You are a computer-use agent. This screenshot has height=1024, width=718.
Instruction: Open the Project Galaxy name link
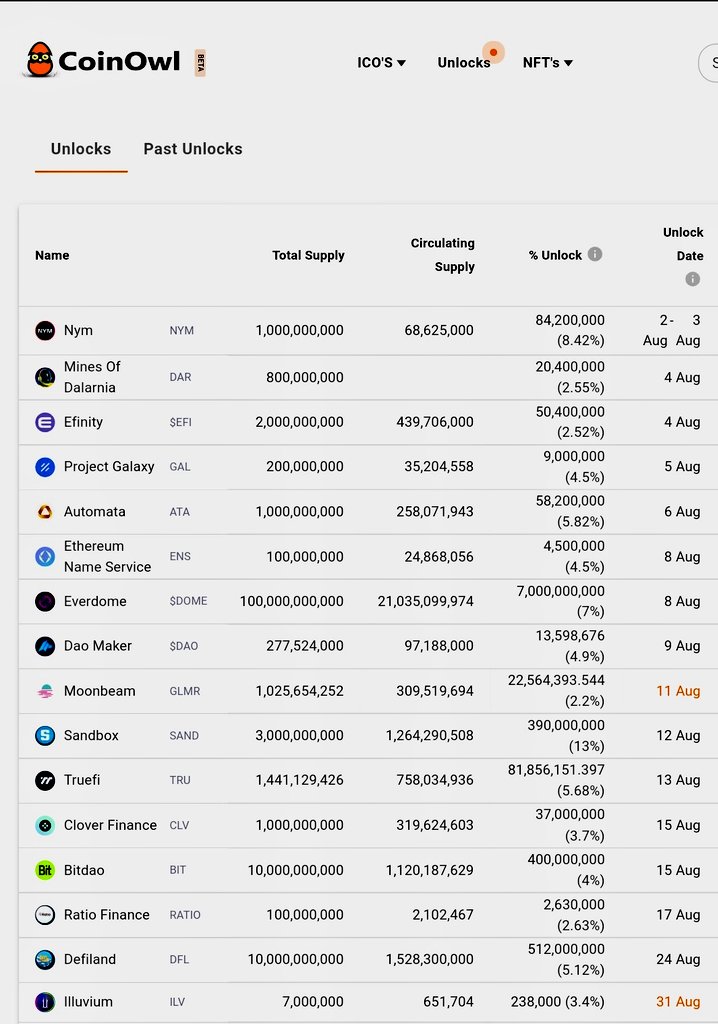[109, 467]
